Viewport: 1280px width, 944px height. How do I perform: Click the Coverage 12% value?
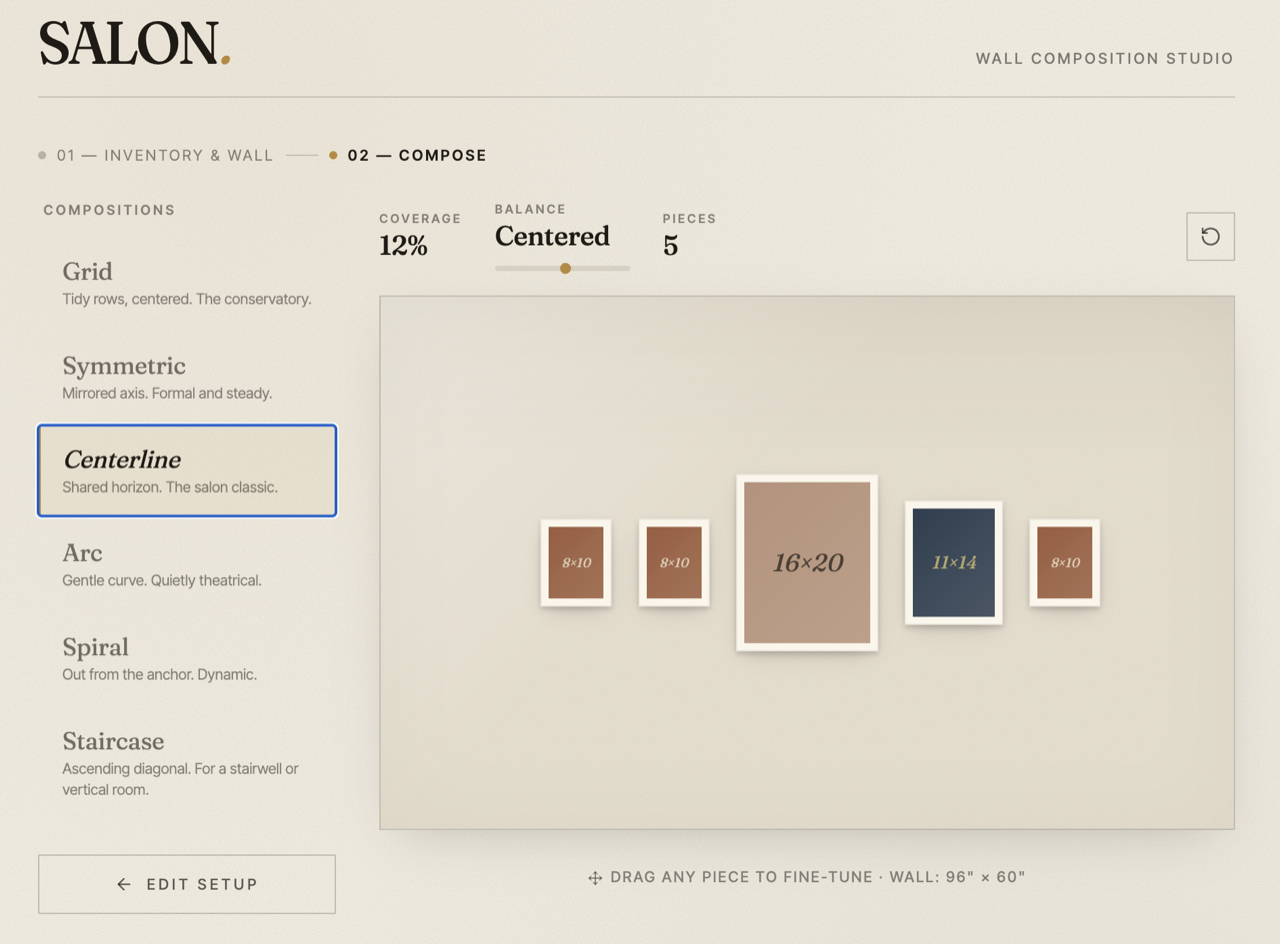403,245
